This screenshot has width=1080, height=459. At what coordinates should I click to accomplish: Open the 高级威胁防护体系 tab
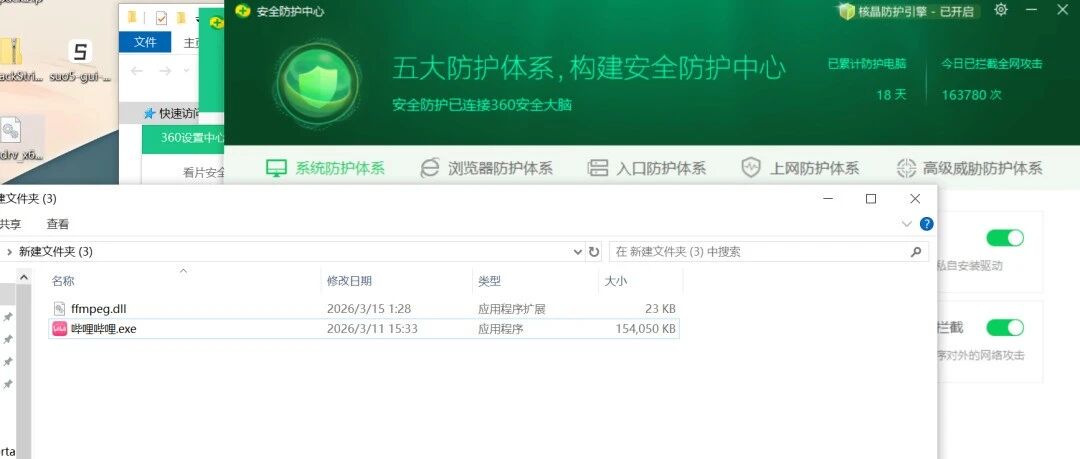[969, 168]
